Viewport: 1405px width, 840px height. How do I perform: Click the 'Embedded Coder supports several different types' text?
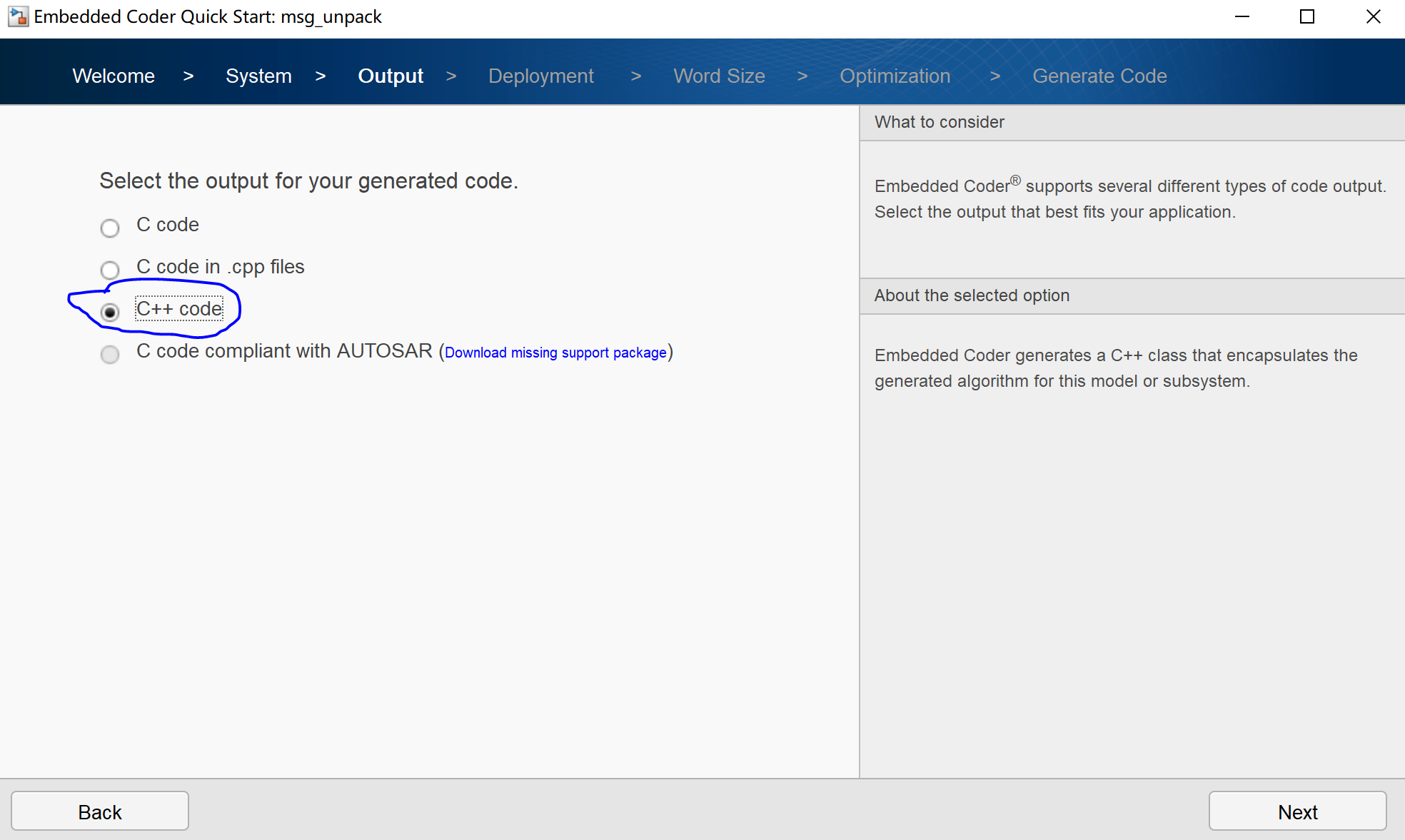click(1130, 198)
